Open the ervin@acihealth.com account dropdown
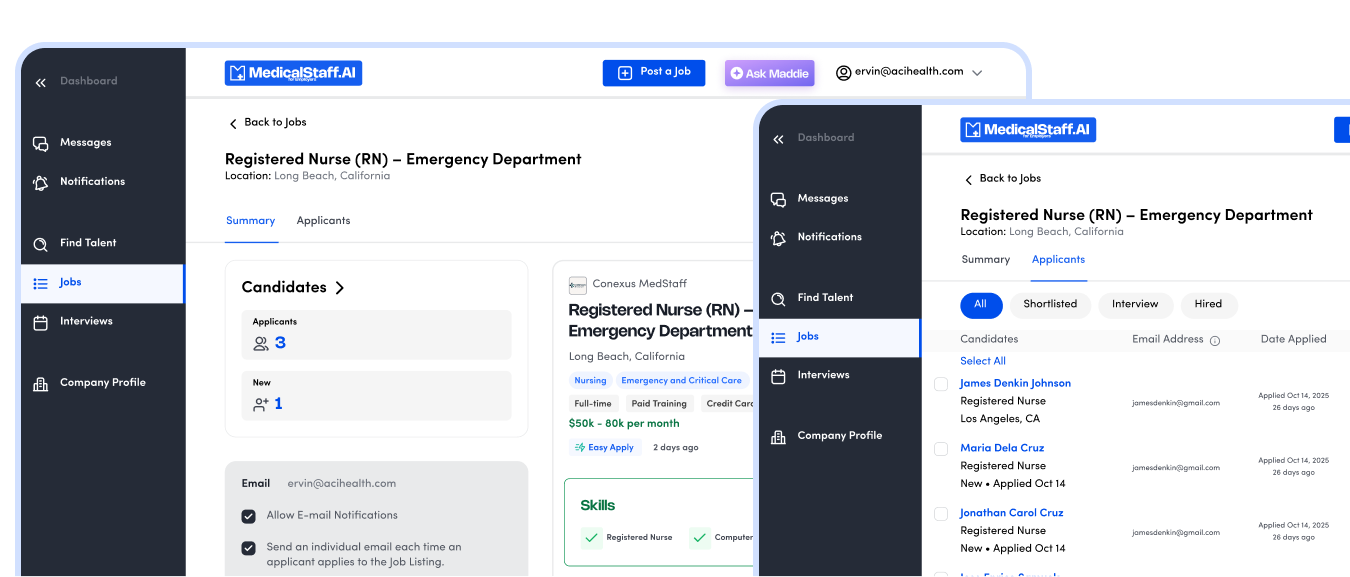The image size is (1350, 577). coord(977,73)
